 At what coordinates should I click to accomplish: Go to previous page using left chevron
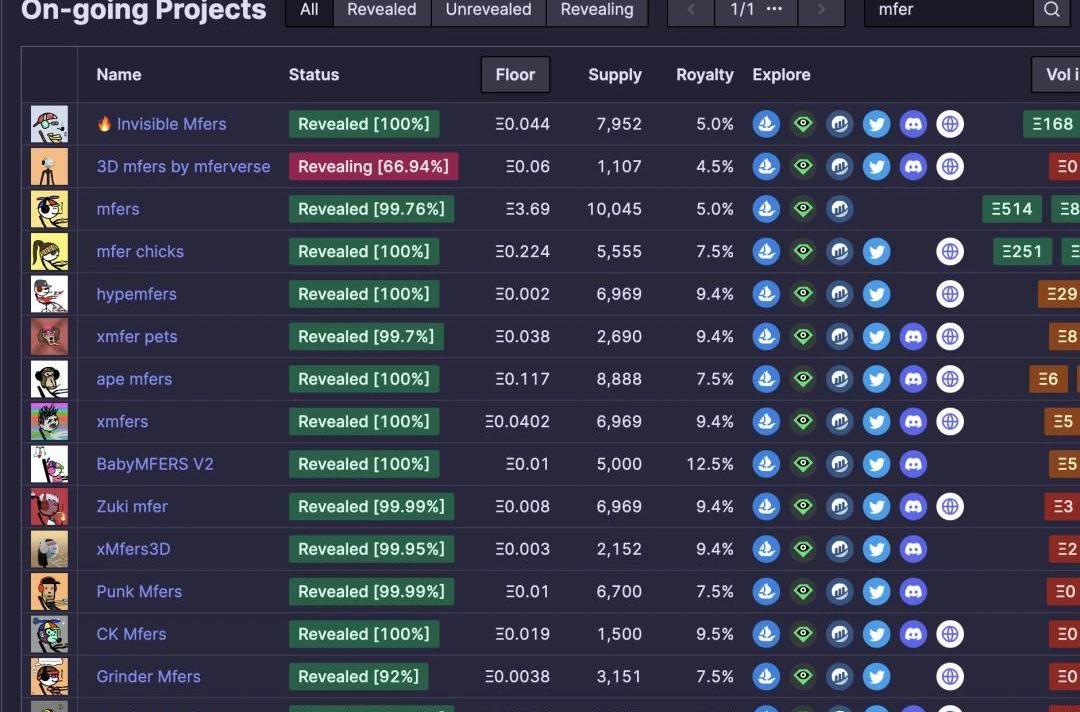click(691, 10)
